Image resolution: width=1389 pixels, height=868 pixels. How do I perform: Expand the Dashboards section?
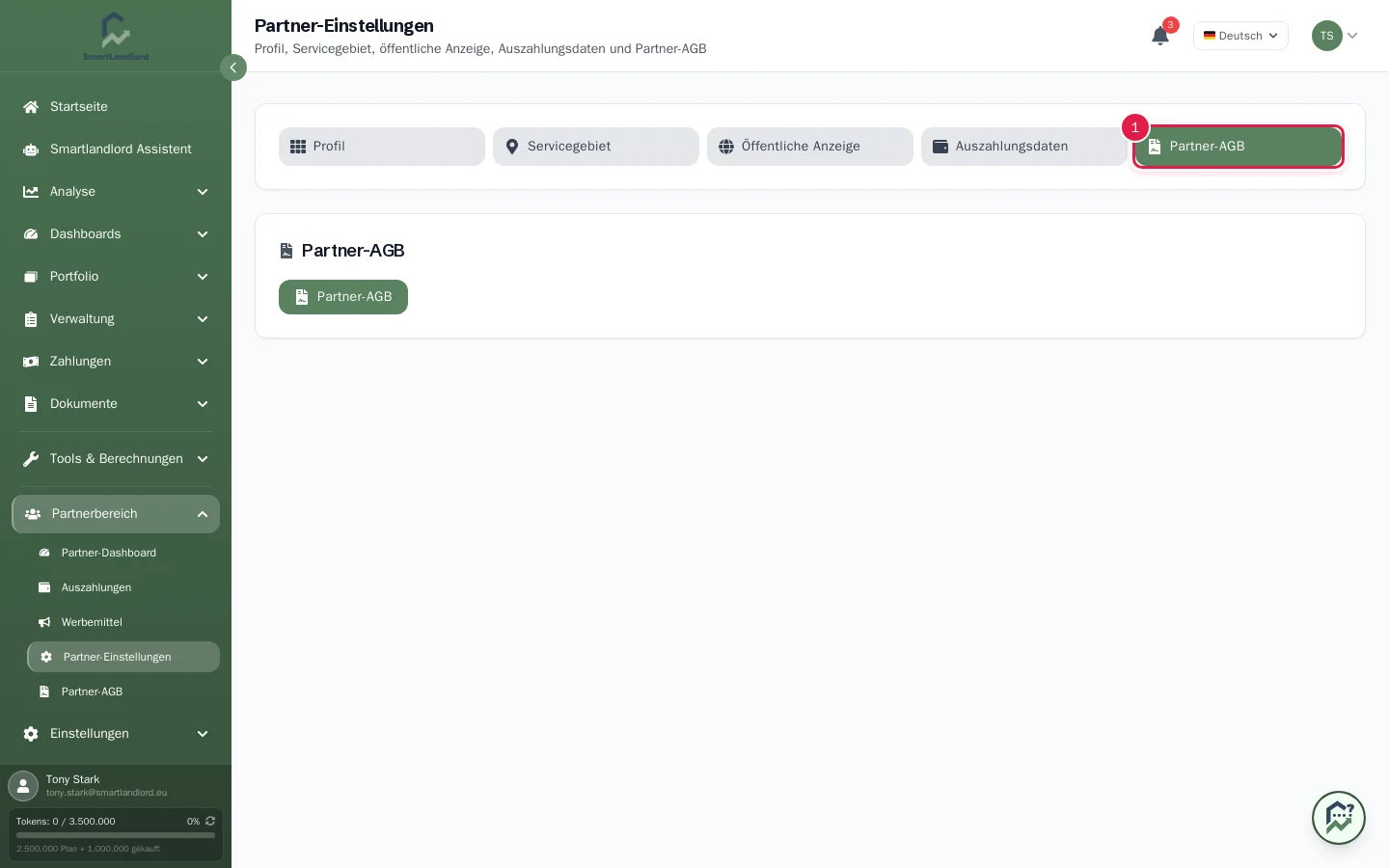[116, 234]
